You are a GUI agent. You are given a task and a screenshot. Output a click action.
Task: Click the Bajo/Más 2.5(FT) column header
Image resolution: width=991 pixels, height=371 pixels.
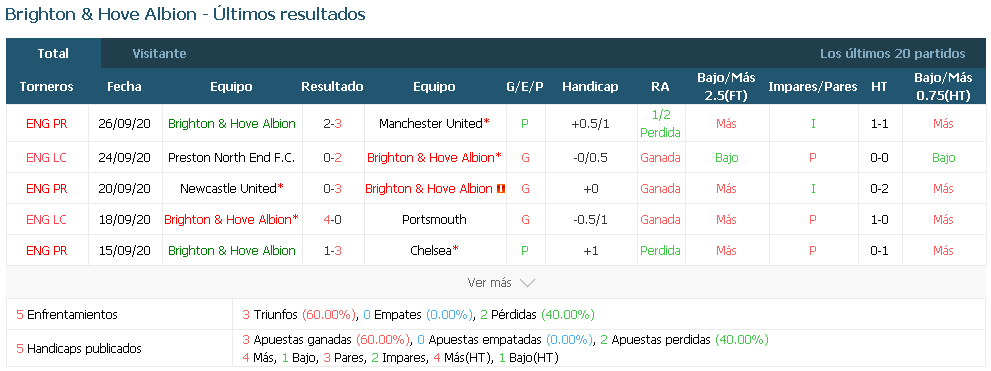(x=726, y=87)
